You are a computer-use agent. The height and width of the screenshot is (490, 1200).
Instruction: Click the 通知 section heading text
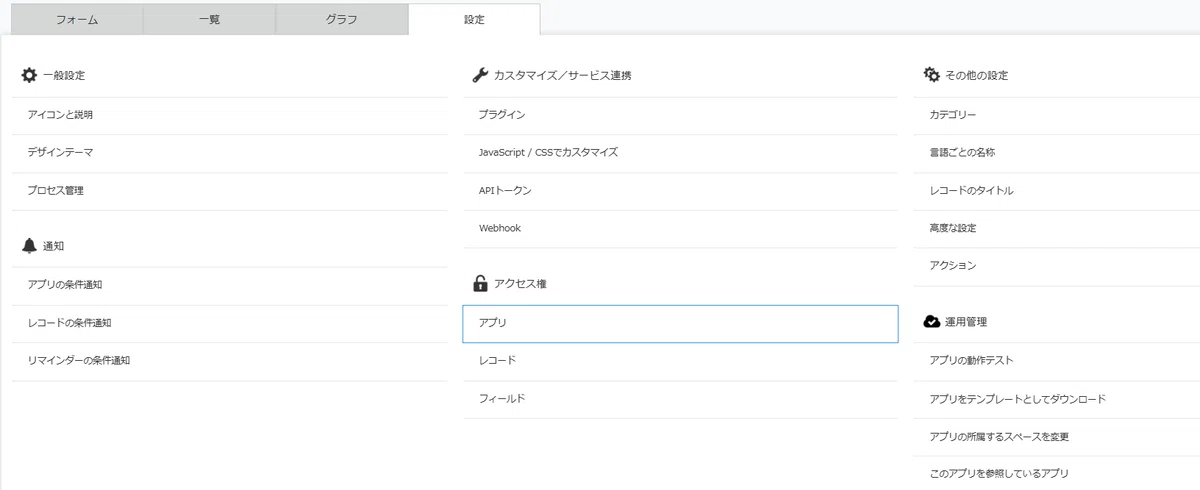(54, 246)
